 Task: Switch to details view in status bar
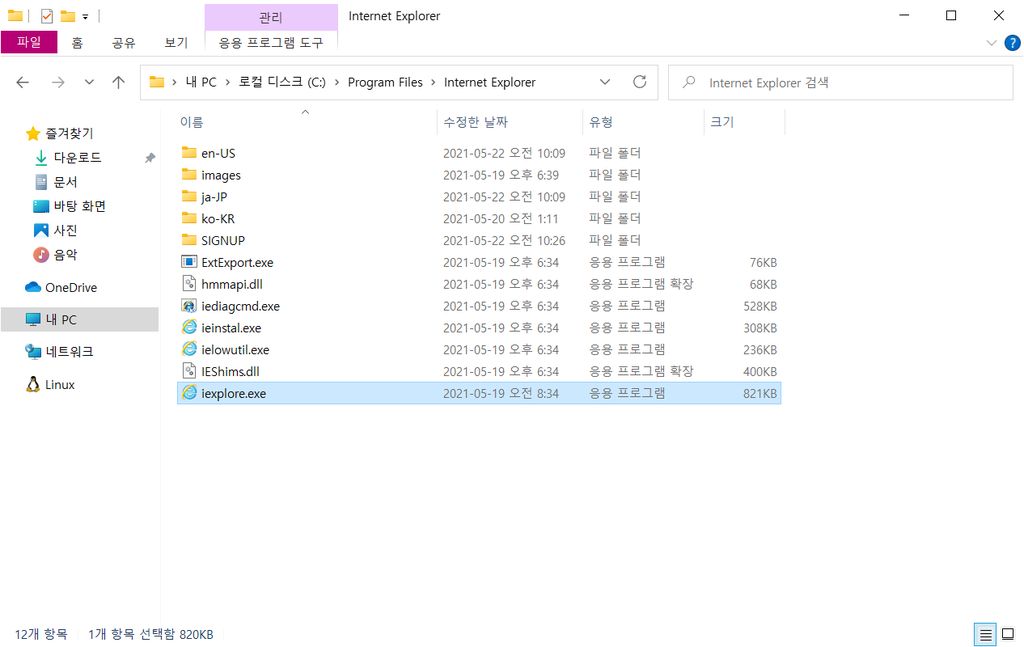[985, 634]
